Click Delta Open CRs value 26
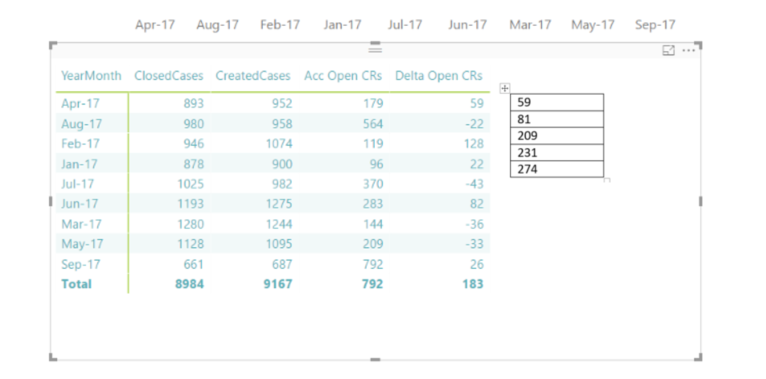766x379 pixels. 477,264
